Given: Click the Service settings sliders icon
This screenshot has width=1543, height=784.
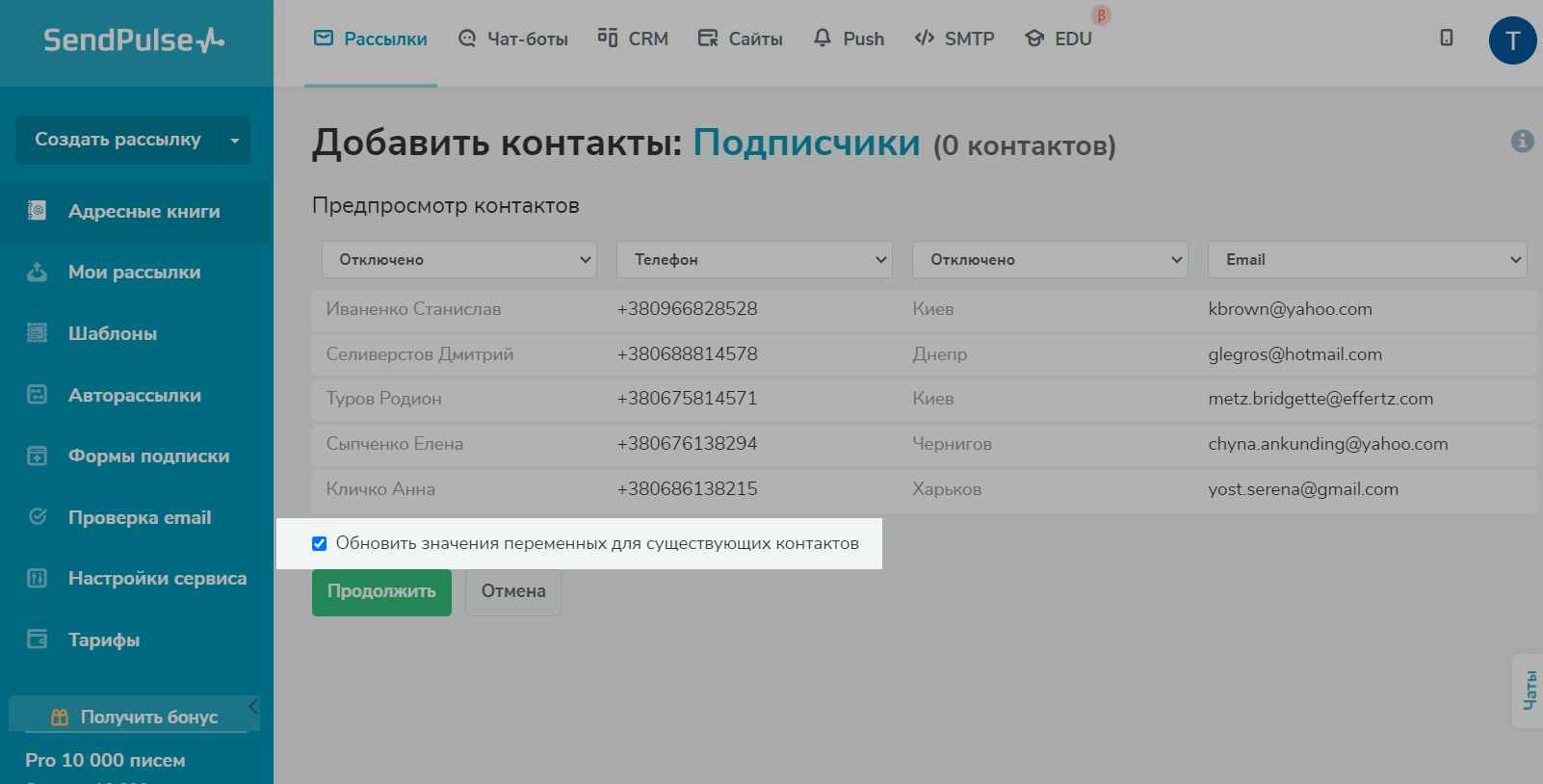Looking at the screenshot, I should [37, 578].
